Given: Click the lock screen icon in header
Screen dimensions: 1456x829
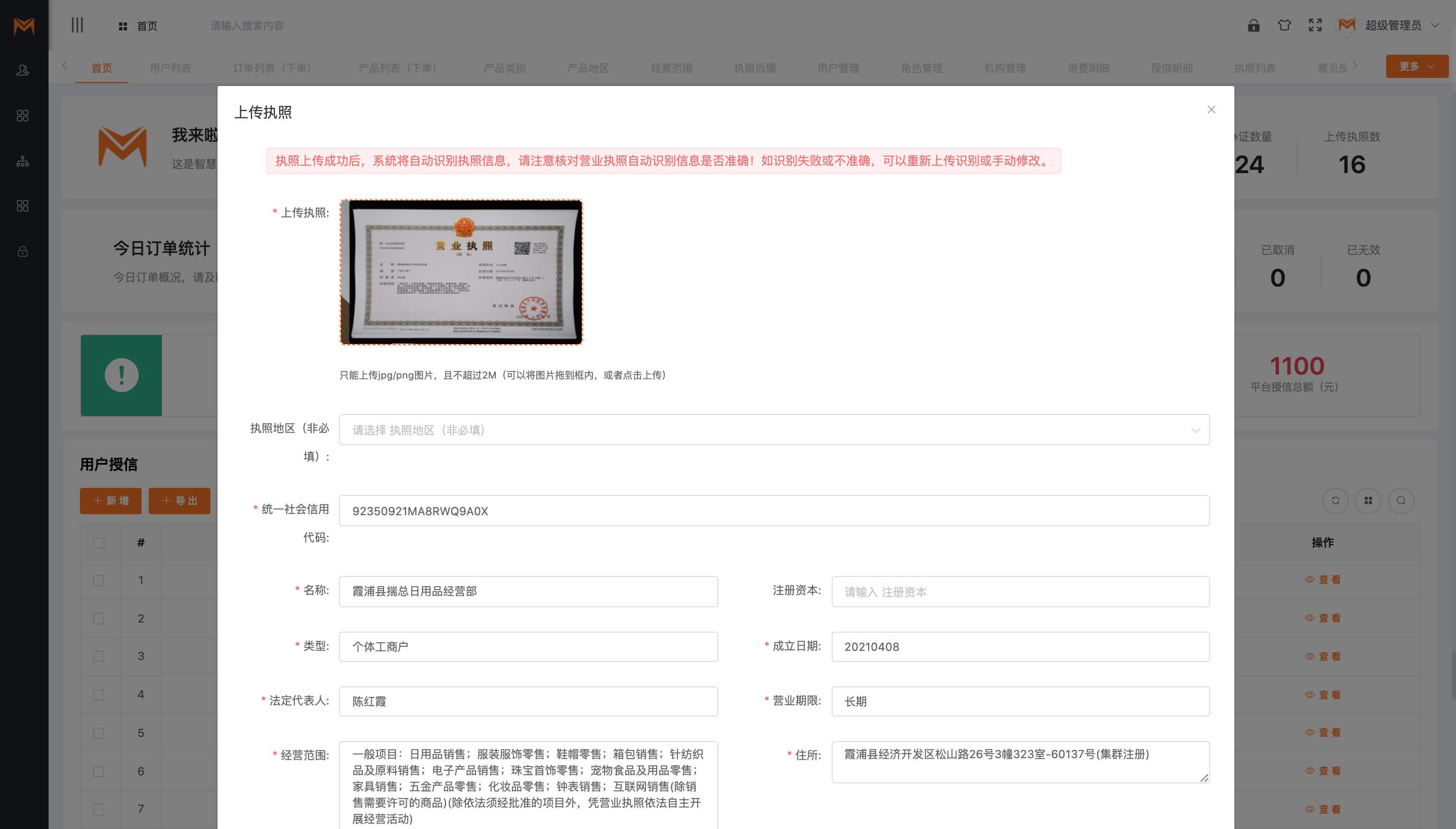Looking at the screenshot, I should coord(1254,26).
